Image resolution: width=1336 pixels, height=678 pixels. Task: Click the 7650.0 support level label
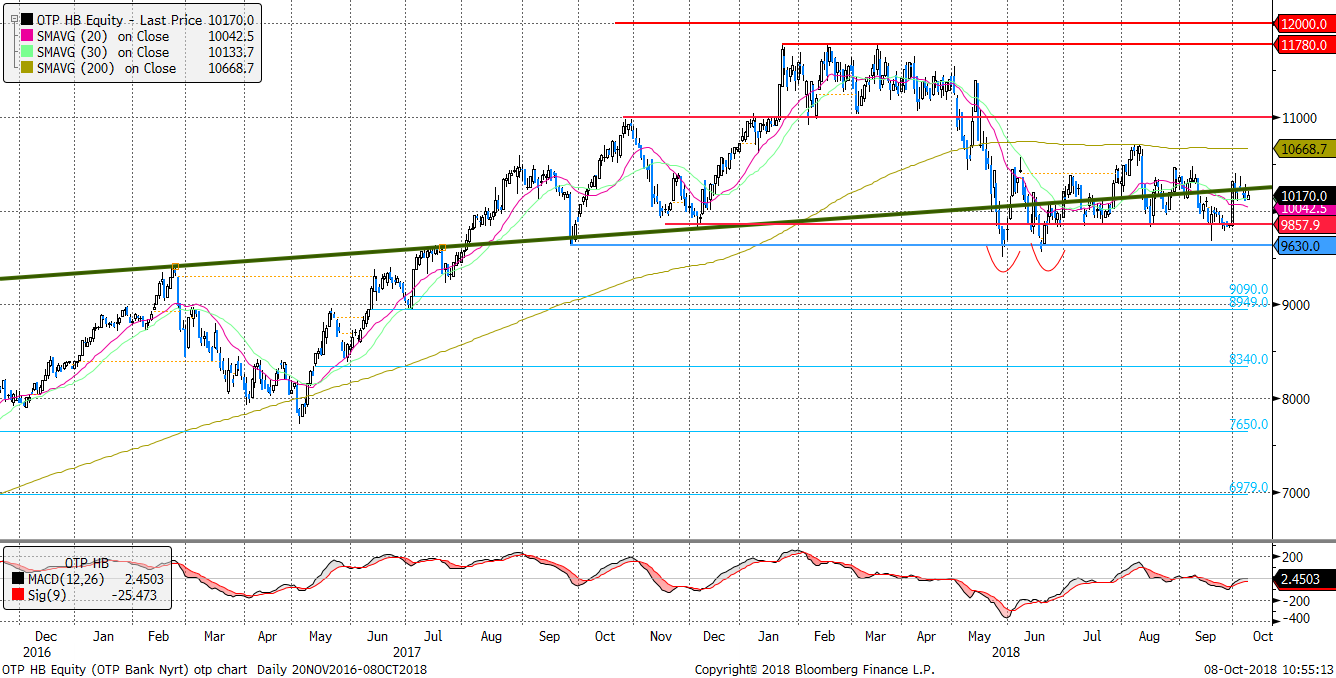(x=1249, y=424)
